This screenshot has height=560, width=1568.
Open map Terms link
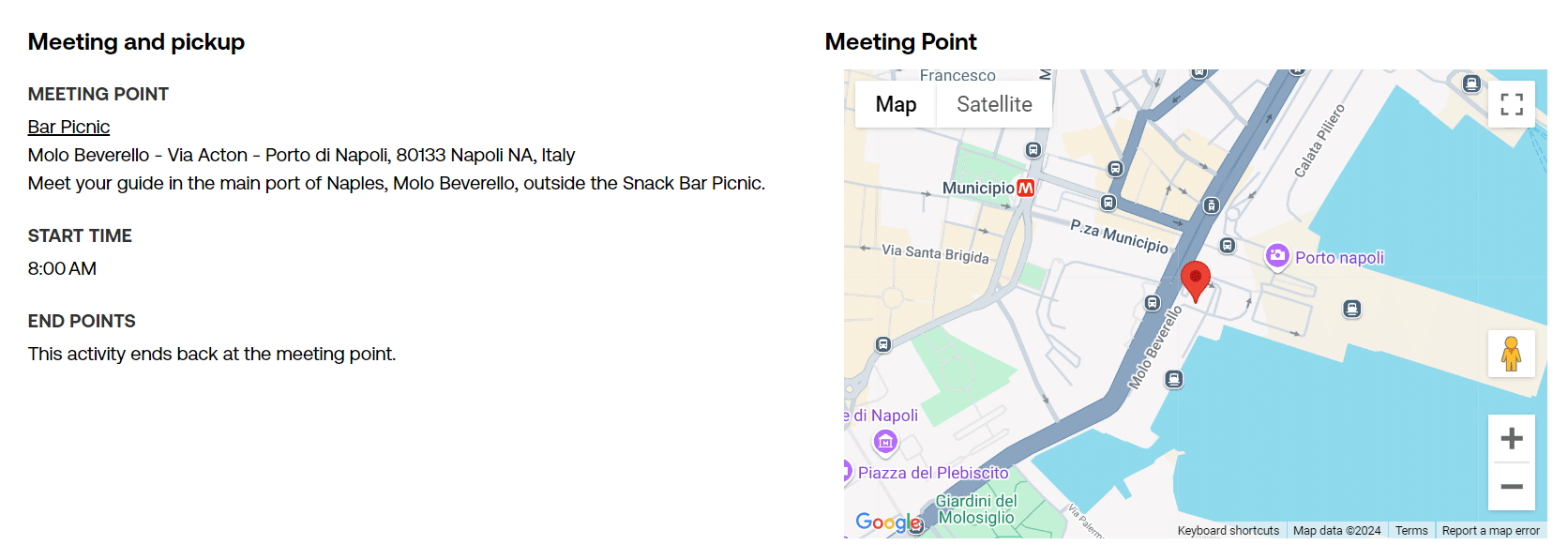click(x=1411, y=531)
